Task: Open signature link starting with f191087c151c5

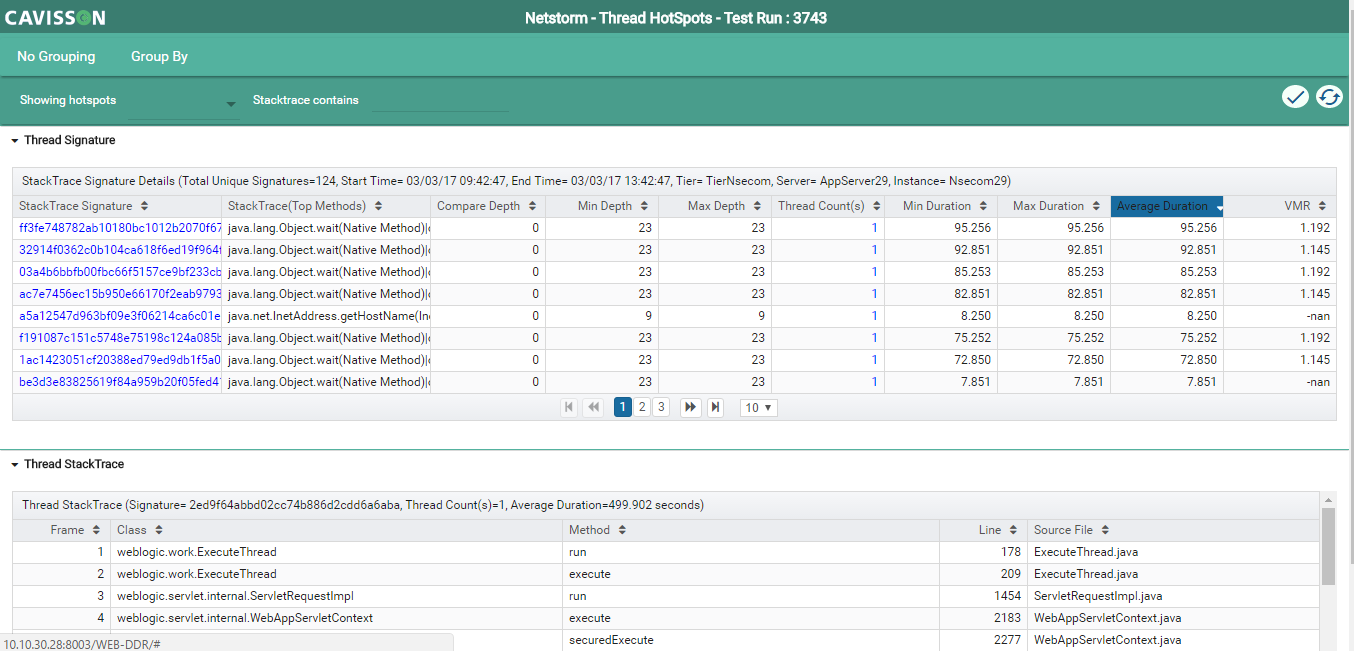Action: click(119, 338)
